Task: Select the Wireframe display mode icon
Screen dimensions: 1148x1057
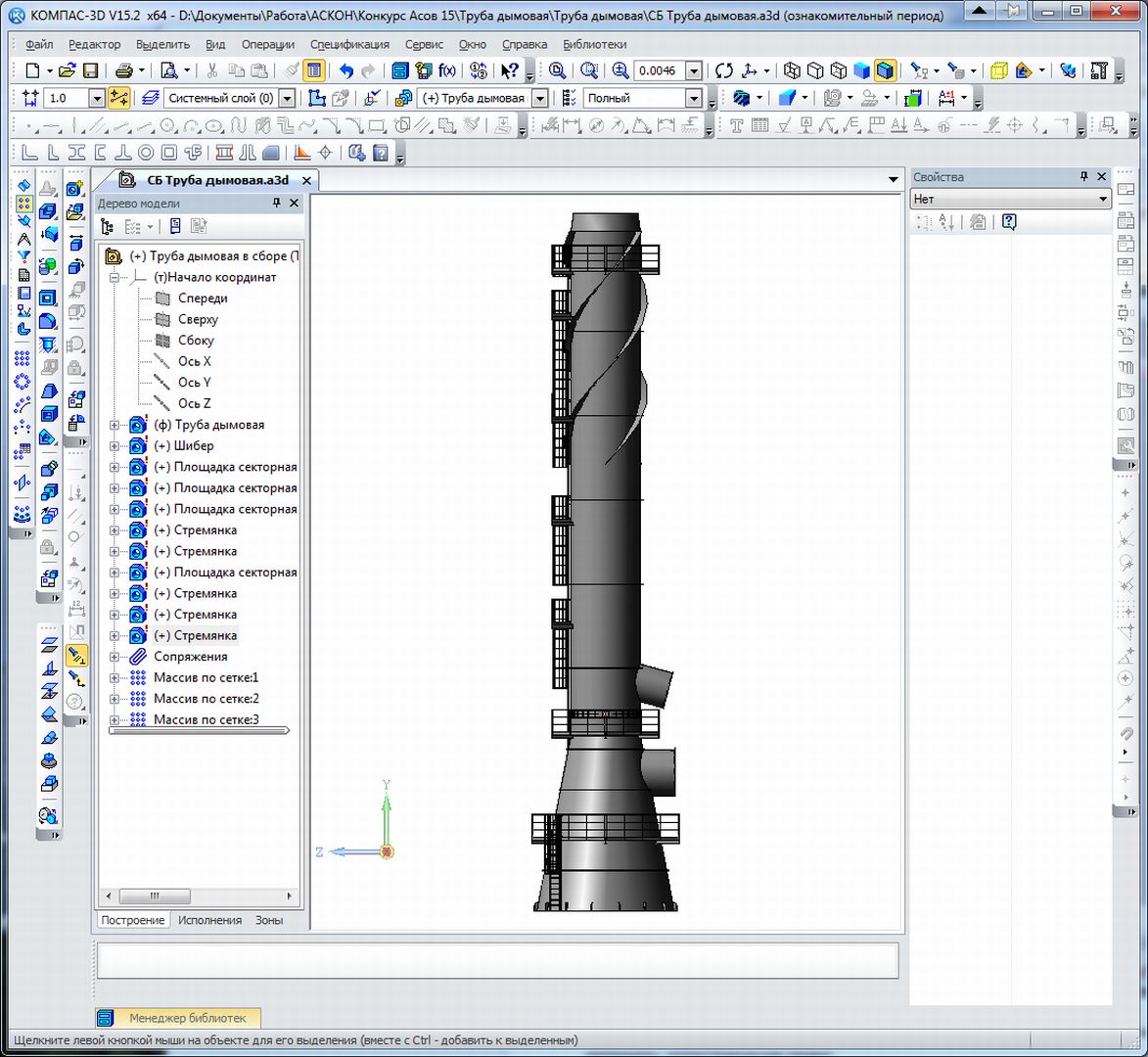Action: 793,70
